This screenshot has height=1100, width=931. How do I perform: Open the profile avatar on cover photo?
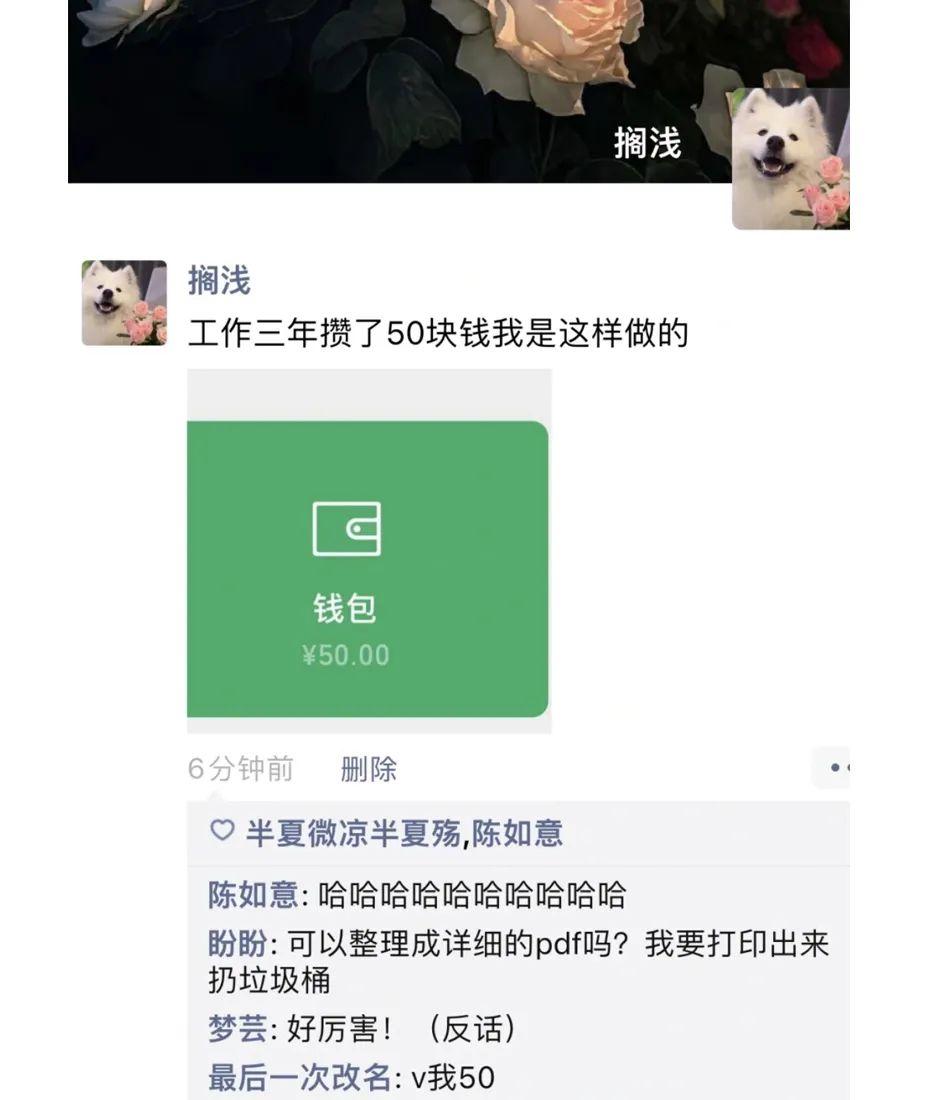[791, 159]
